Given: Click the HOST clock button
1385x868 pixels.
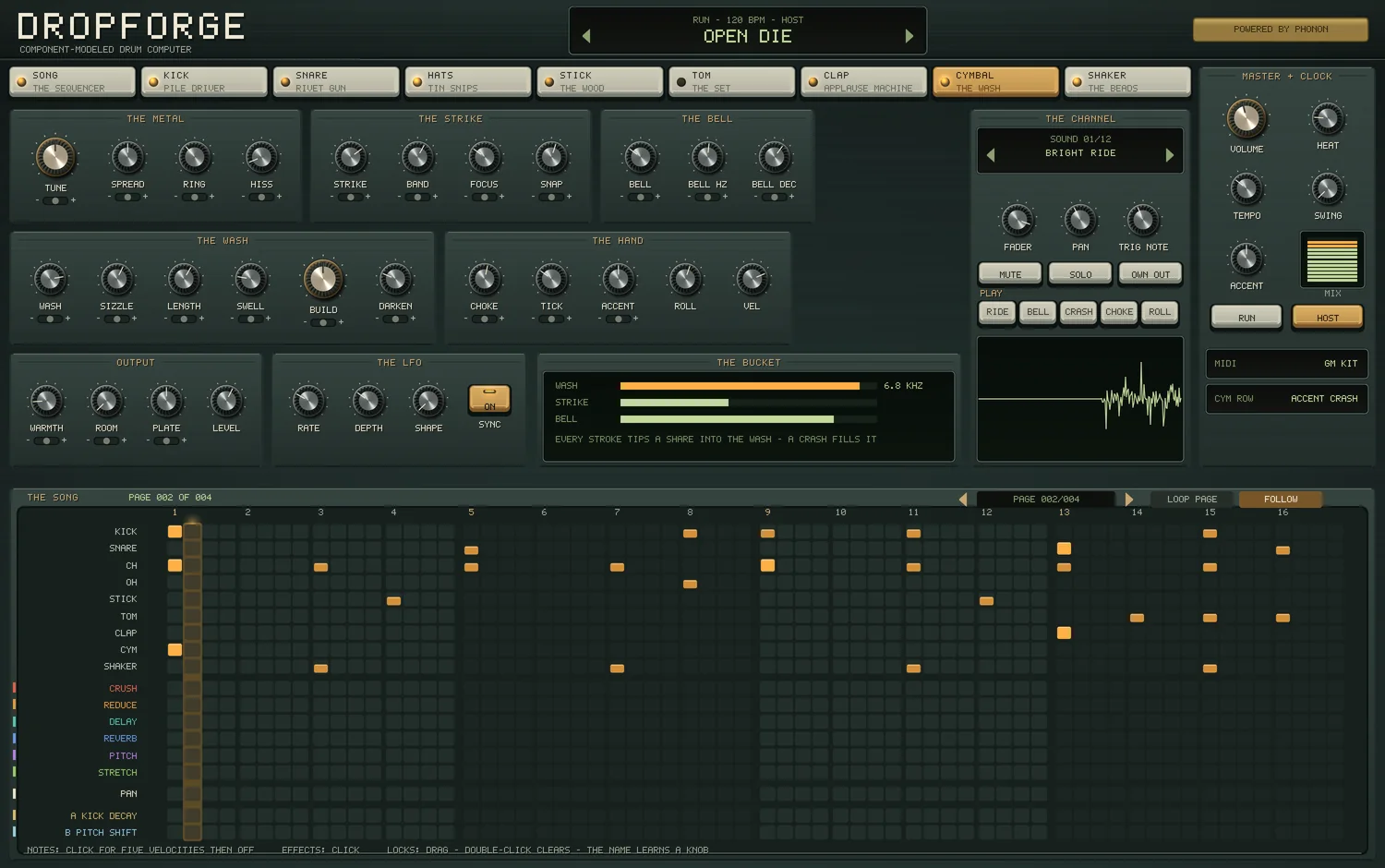Looking at the screenshot, I should coord(1328,318).
